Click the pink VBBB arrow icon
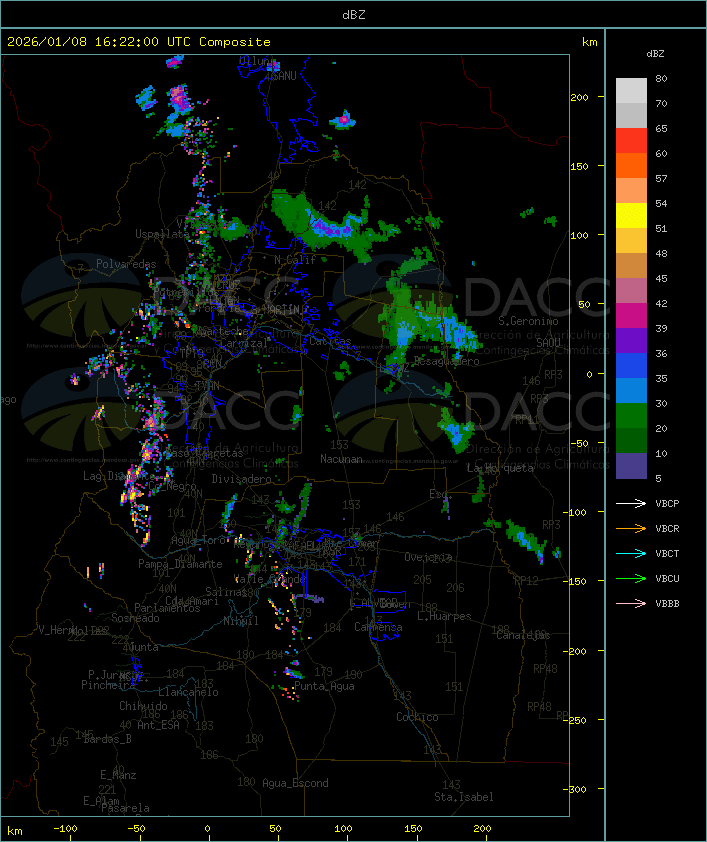707x842 pixels. [631, 603]
